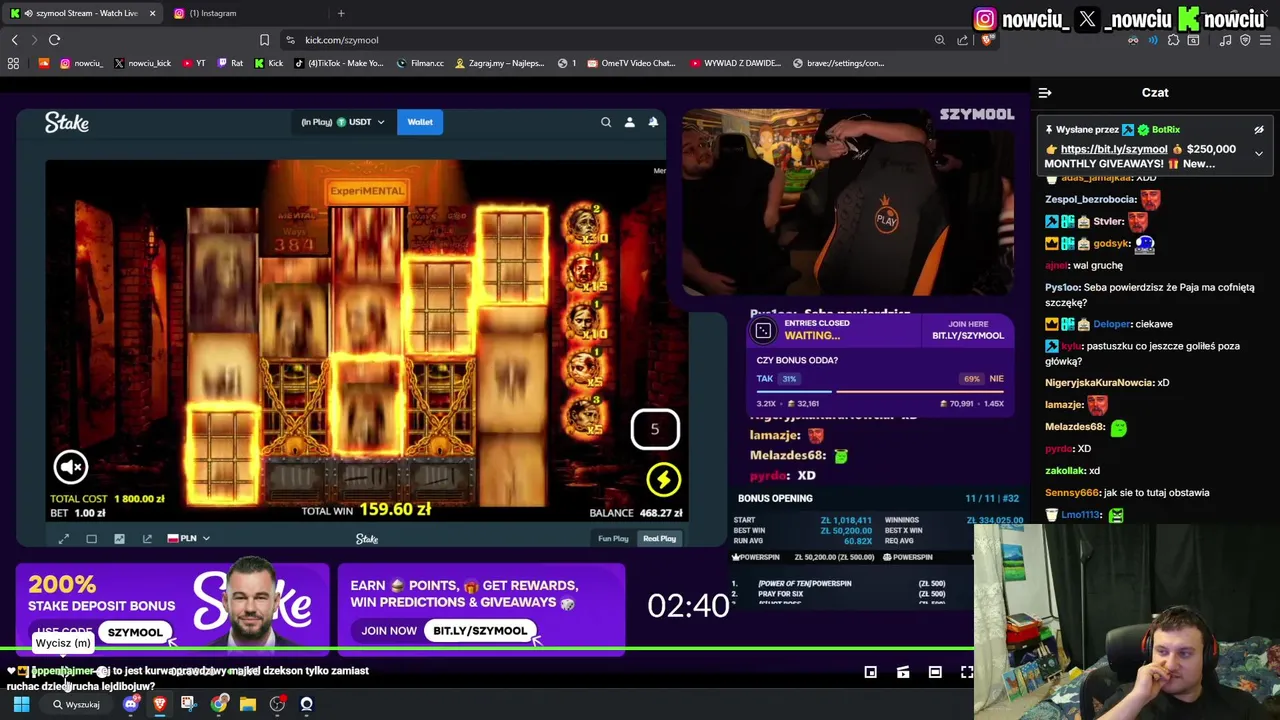1280x720 pixels.
Task: Open Brave browser from the taskbar
Action: click(159, 704)
